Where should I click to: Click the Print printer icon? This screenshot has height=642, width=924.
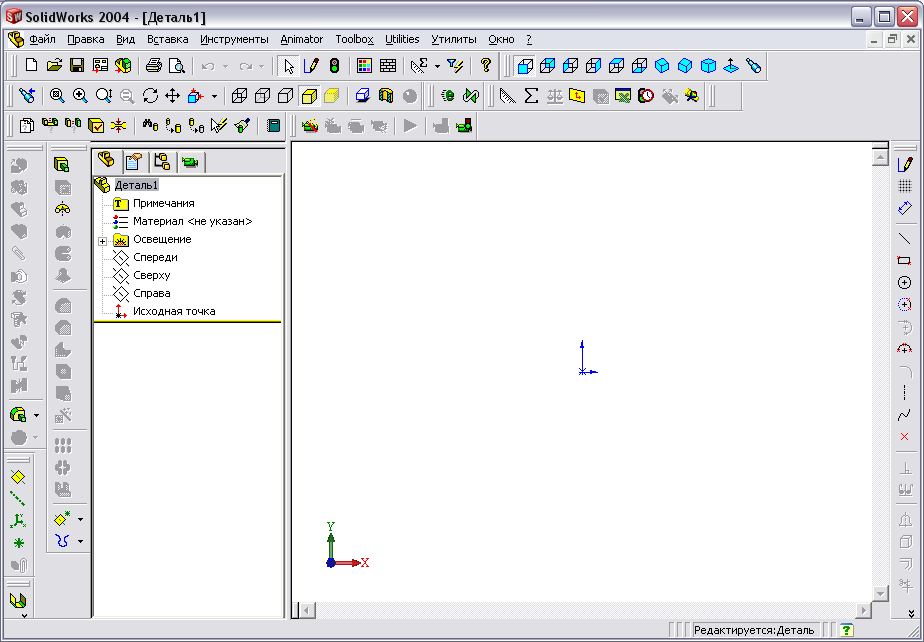pos(154,65)
